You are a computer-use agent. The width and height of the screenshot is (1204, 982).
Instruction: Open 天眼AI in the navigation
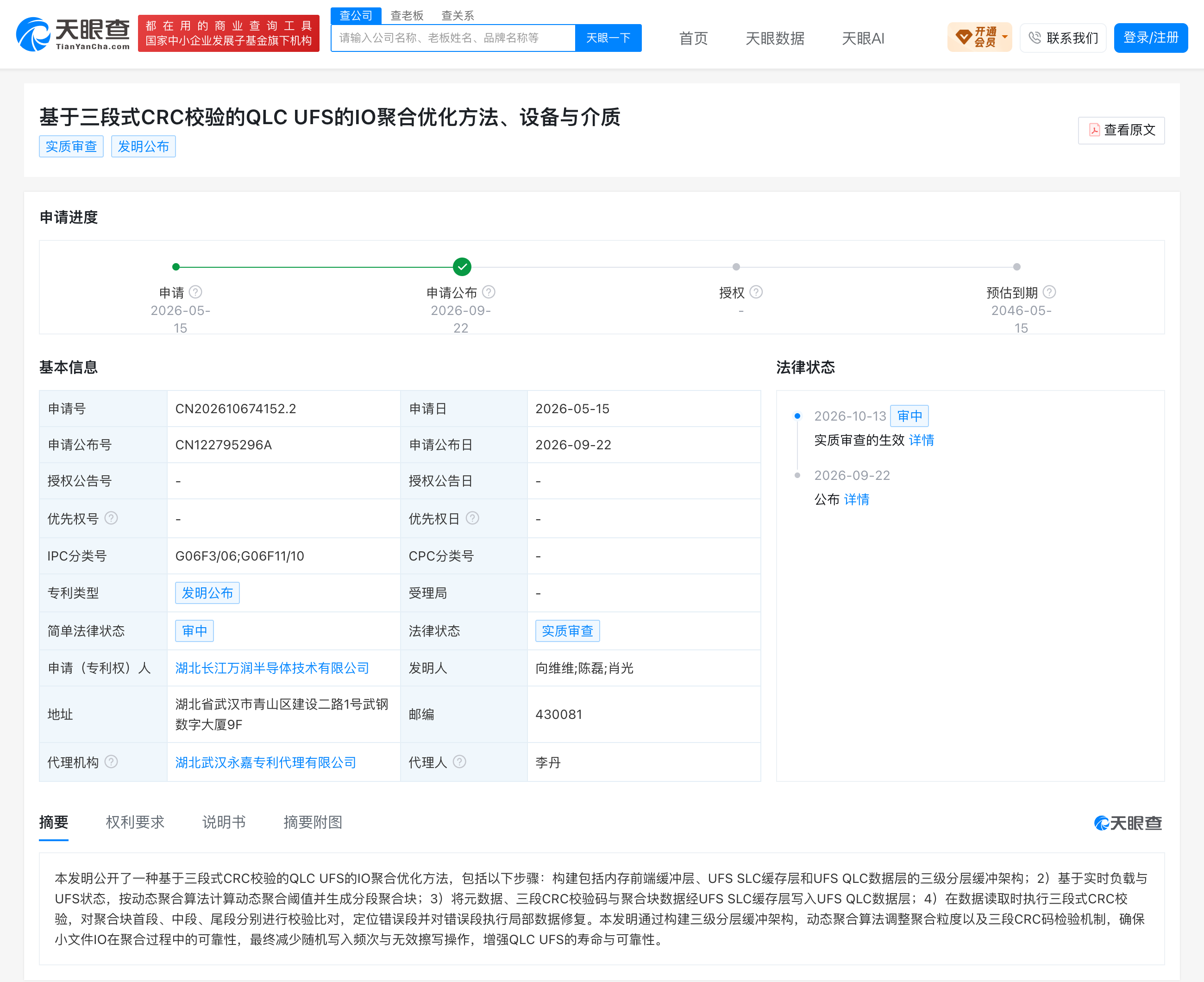[x=863, y=38]
